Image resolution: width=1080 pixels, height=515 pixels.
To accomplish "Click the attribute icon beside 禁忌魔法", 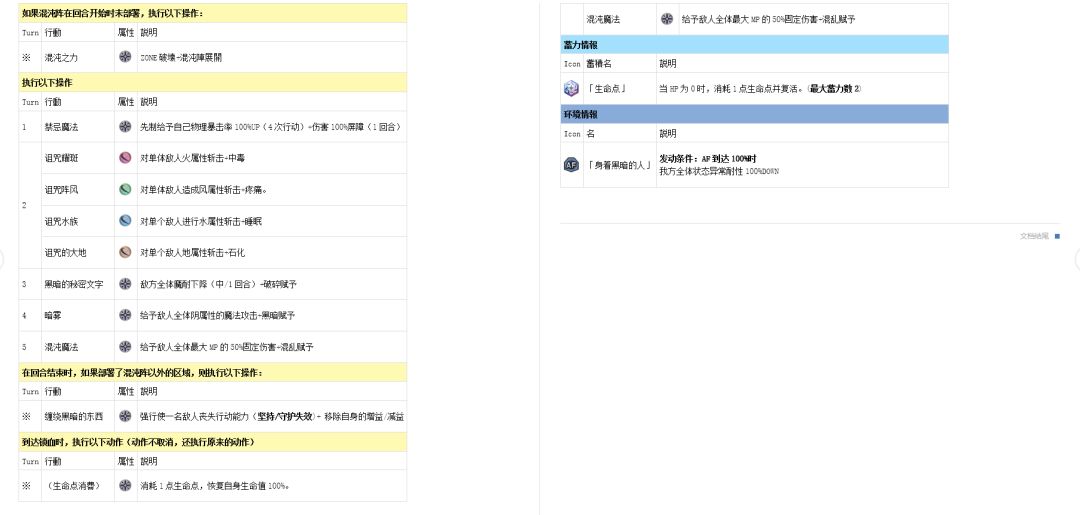I will pyautogui.click(x=125, y=127).
